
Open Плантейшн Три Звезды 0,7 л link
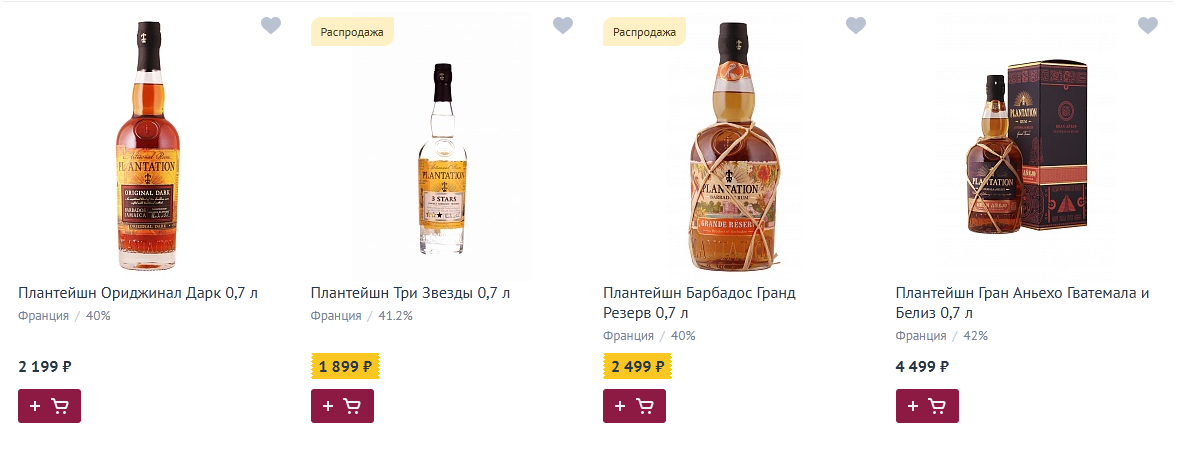[410, 293]
